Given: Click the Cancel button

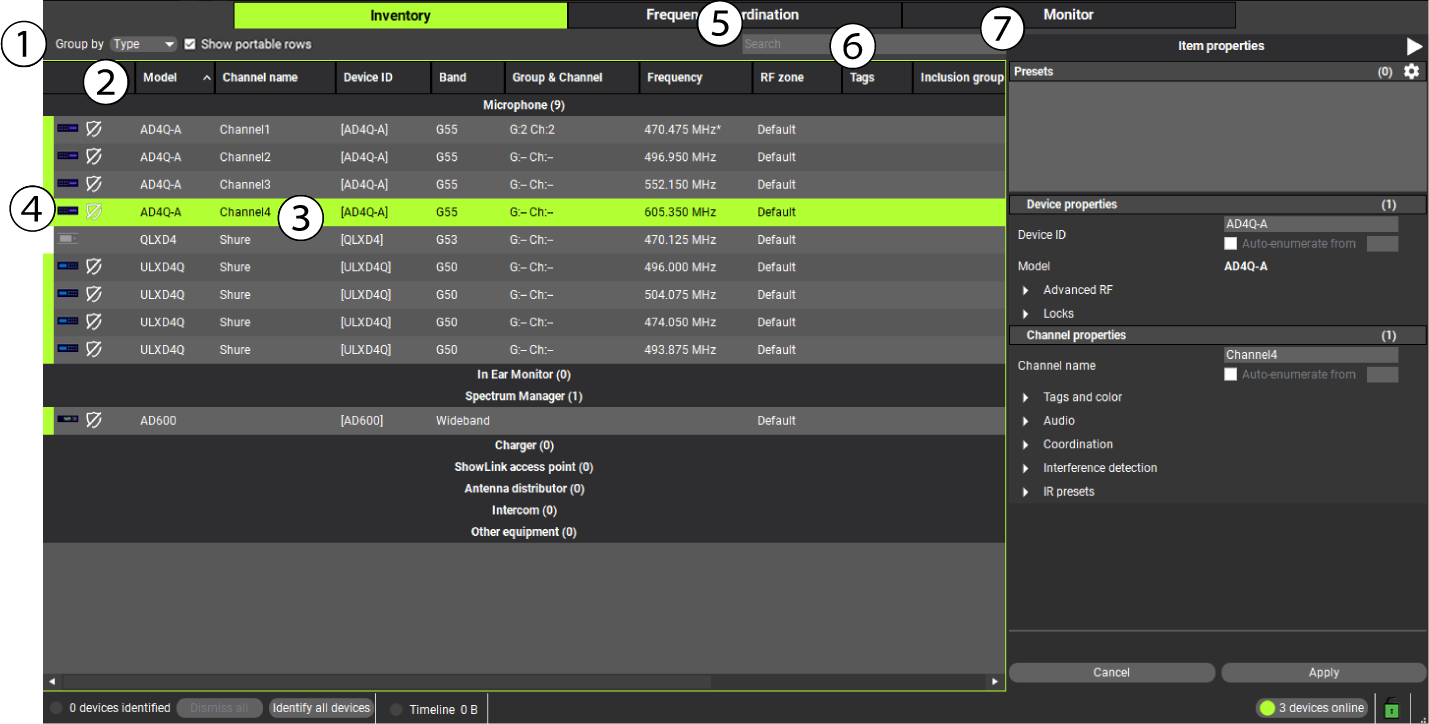Looking at the screenshot, I should point(1111,673).
